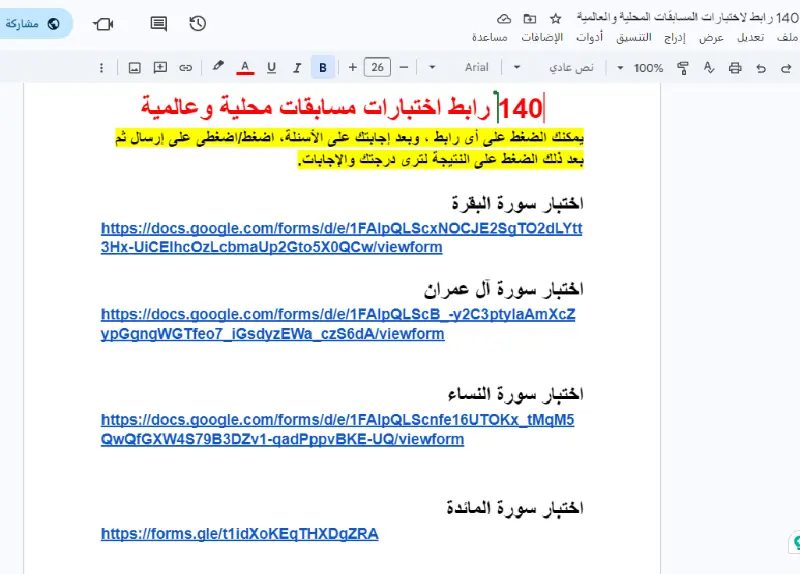Toggle bold formatting
Screen dimensions: 800x574
click(x=323, y=67)
